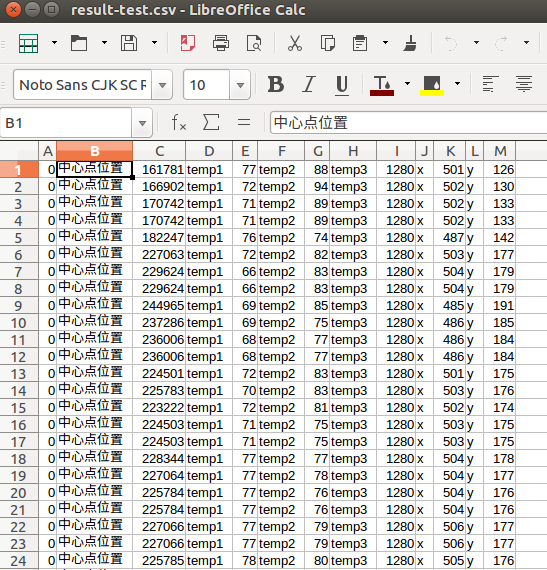Open the Background Color picker dropdown arrow
Screen dimensions: 547x570
(x=458, y=84)
